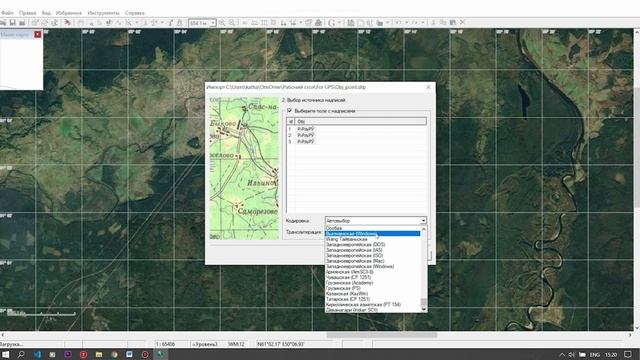This screenshot has height=360, width=640.
Task: Close the import dialog
Action: pos(428,87)
